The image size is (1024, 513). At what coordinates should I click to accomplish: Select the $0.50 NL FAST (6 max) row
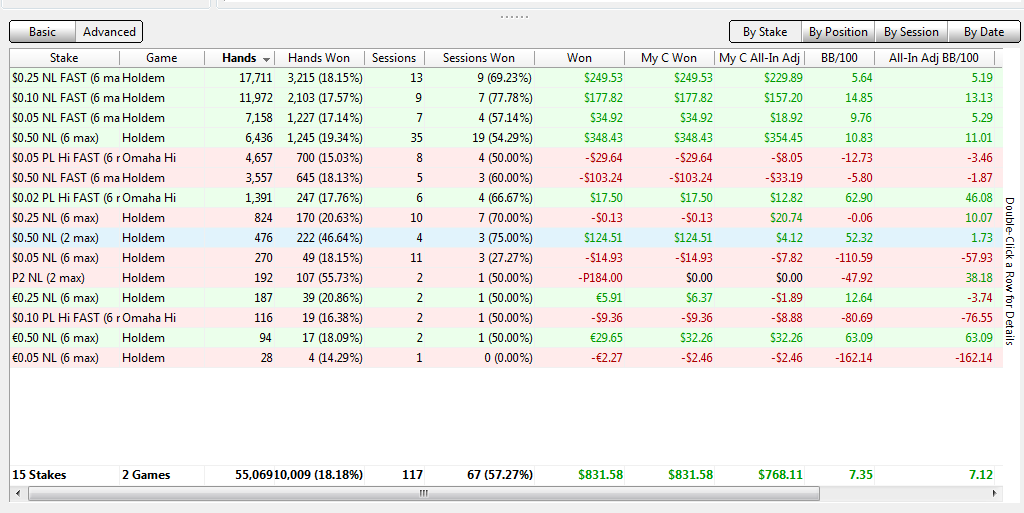(506, 178)
